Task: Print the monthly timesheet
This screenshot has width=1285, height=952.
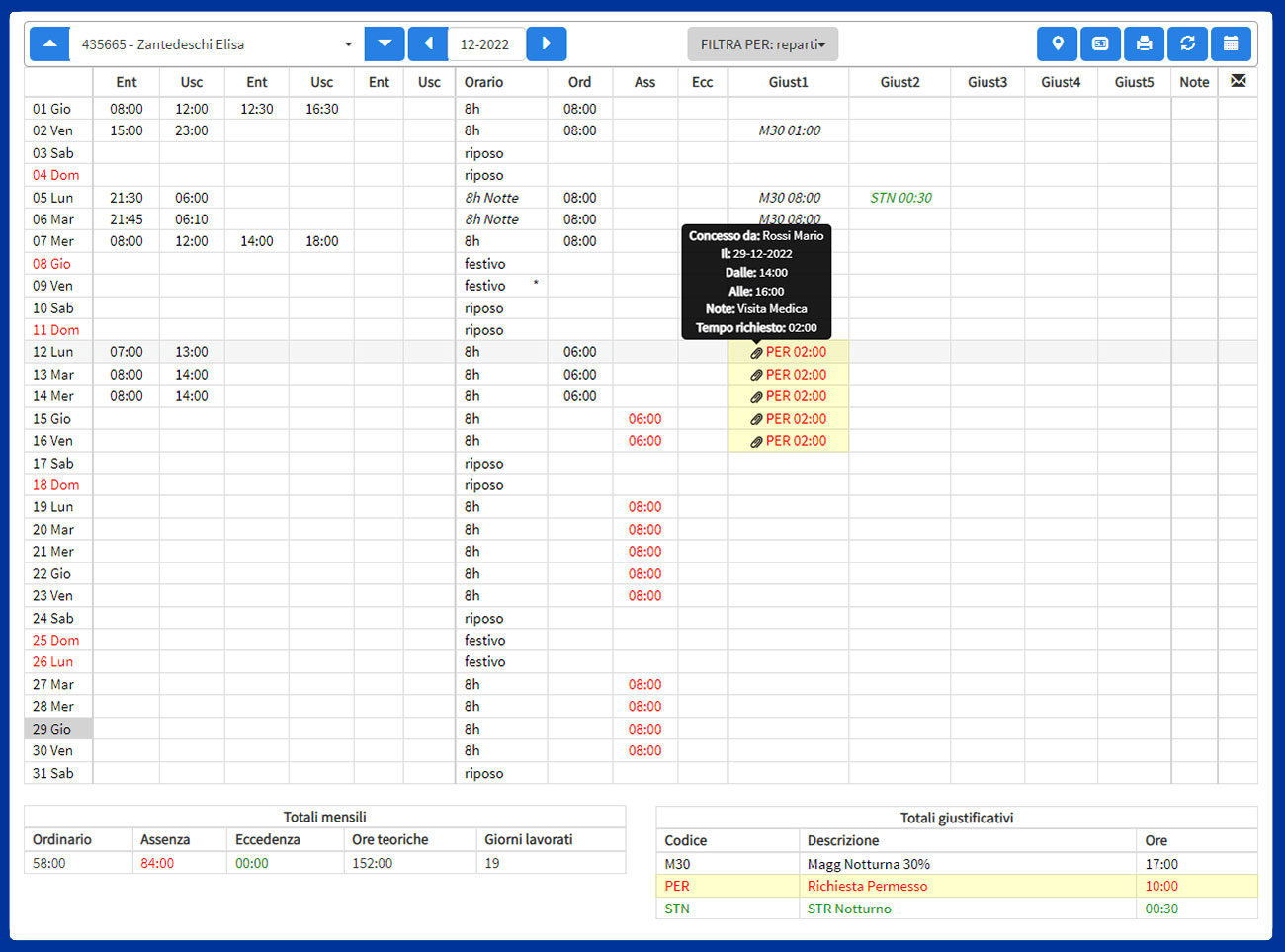Action: pyautogui.click(x=1144, y=43)
